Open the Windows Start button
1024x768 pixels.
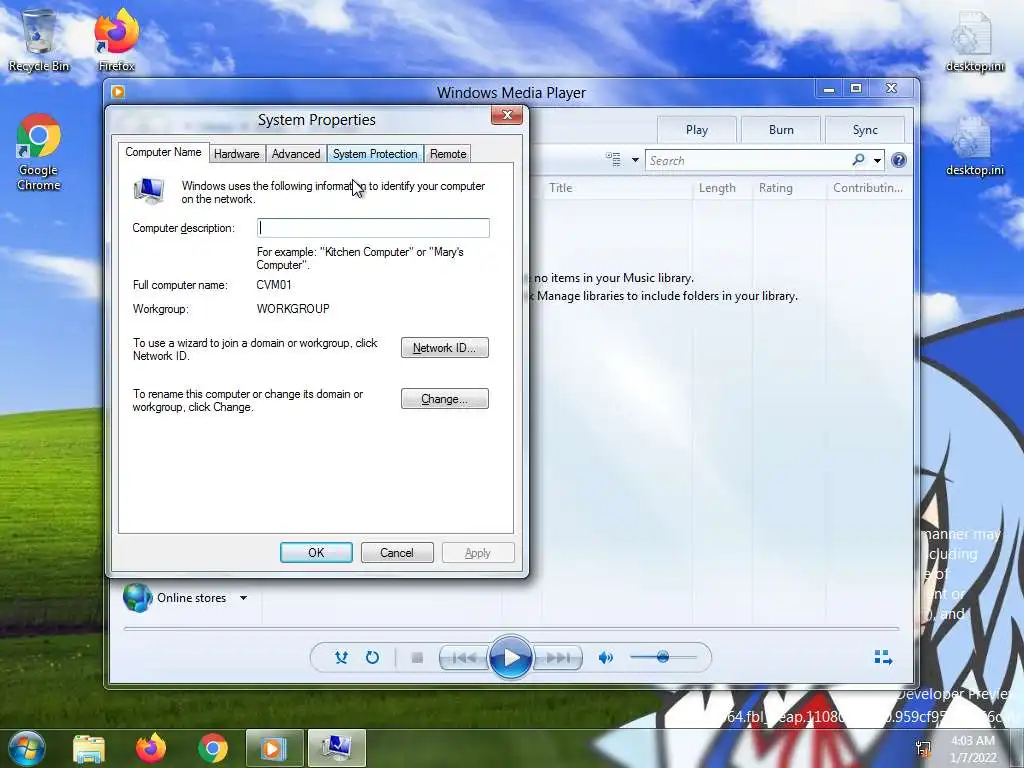point(27,748)
